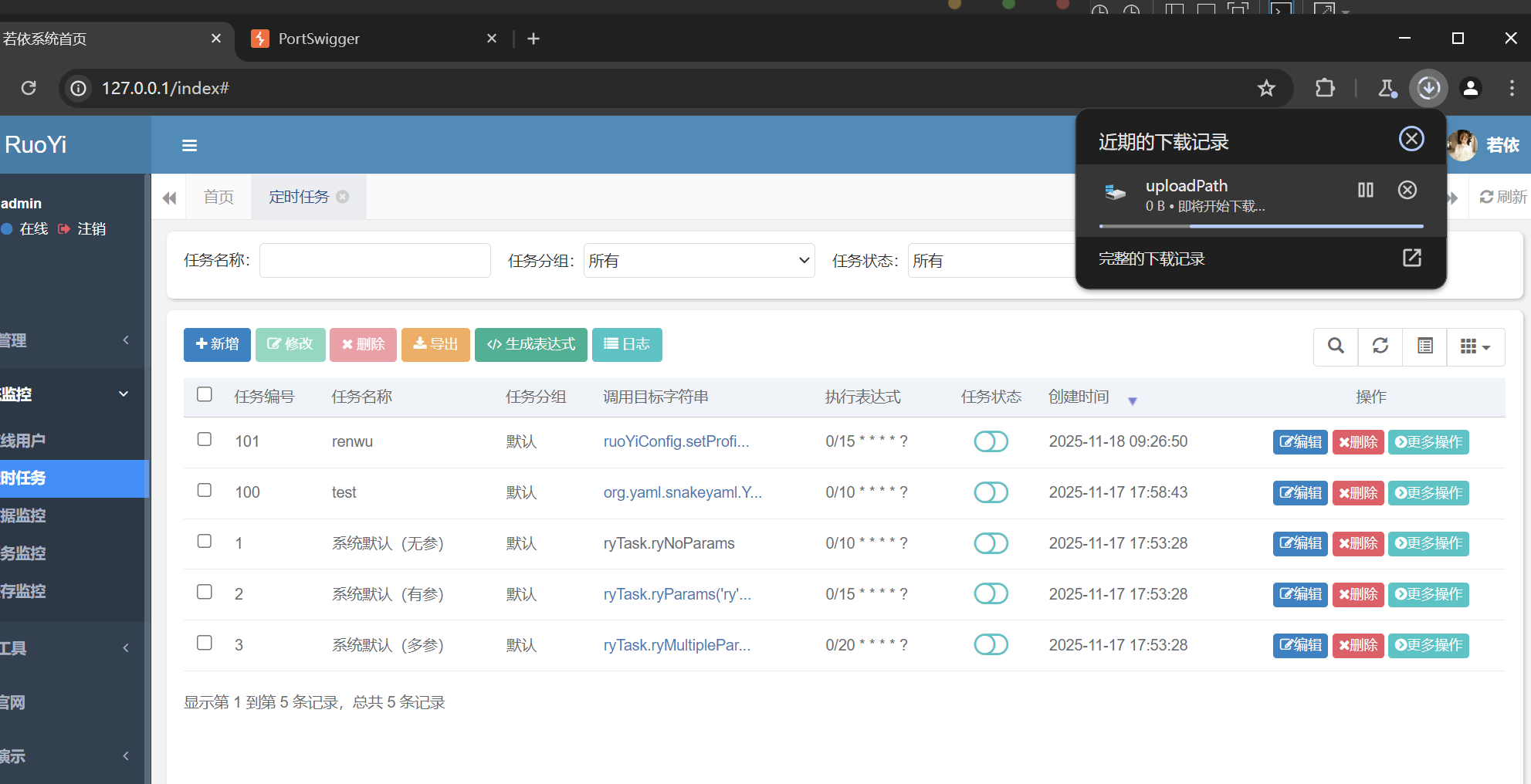Toggle the card view table icon
Viewport: 1531px width, 784px height.
[1425, 346]
